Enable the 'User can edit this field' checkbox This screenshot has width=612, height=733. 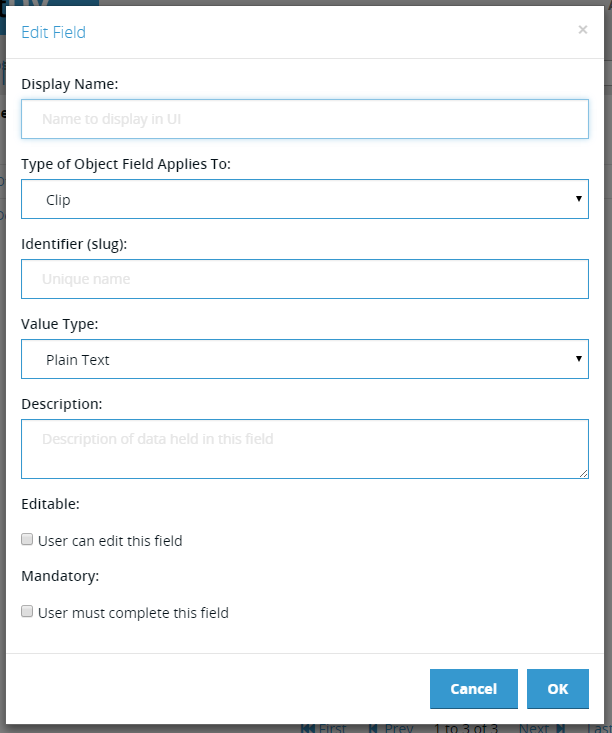click(x=27, y=539)
